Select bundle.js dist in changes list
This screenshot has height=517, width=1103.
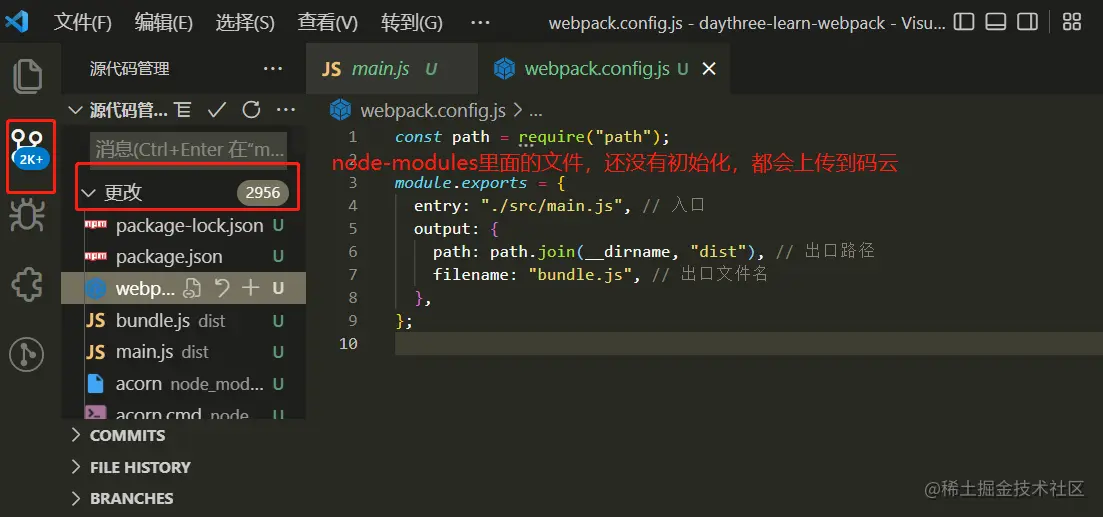(184, 321)
